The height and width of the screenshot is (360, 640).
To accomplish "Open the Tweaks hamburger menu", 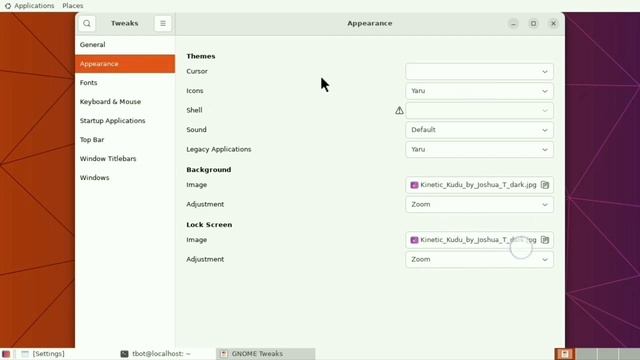I will (163, 24).
